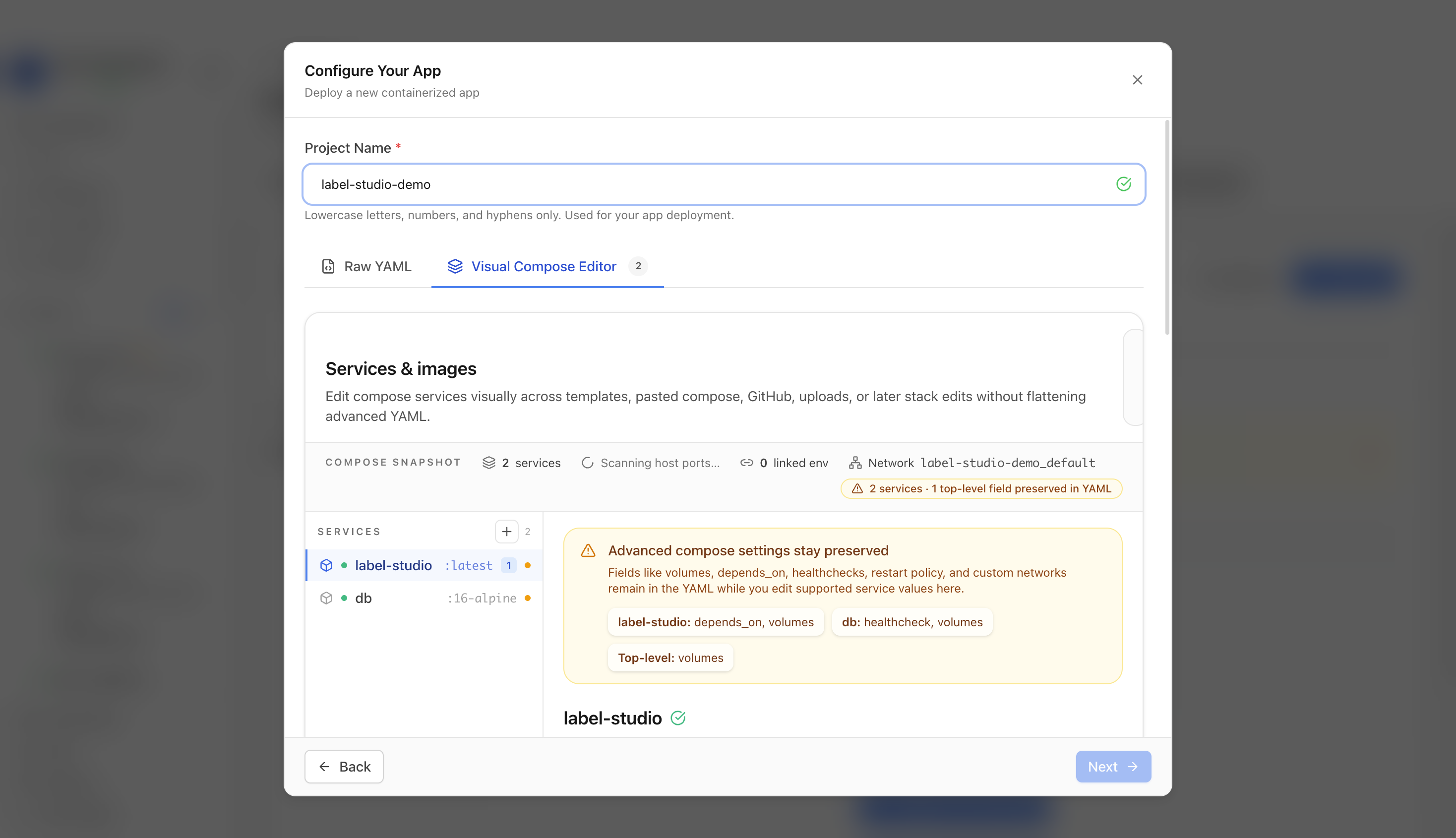Click the link icon beside 0 linked env
The height and width of the screenshot is (838, 1456).
tap(746, 463)
